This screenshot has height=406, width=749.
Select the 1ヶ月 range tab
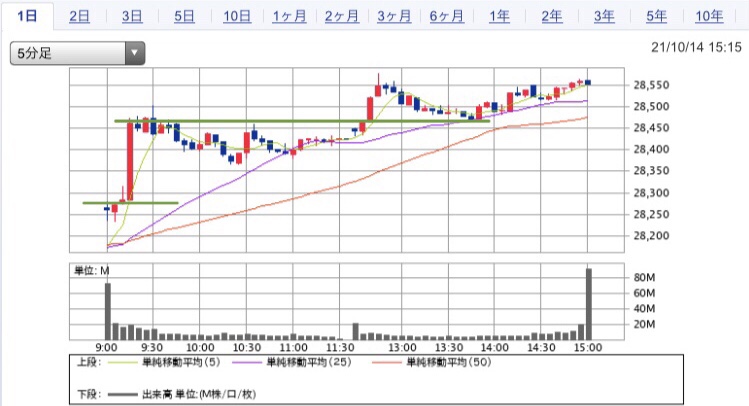coord(289,16)
